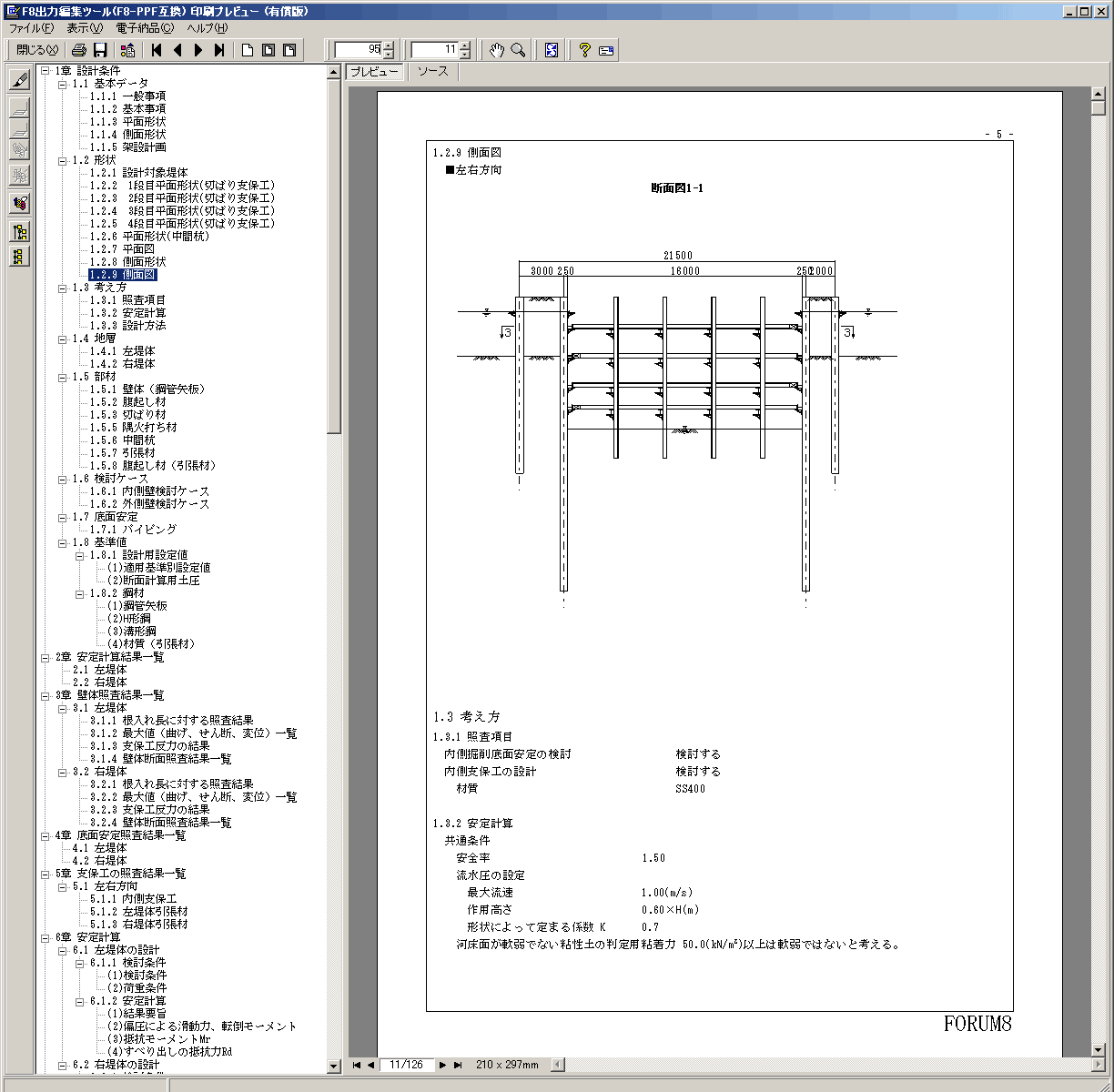Decrease page number 11 with down arrow
The image size is (1114, 1092).
[465, 55]
